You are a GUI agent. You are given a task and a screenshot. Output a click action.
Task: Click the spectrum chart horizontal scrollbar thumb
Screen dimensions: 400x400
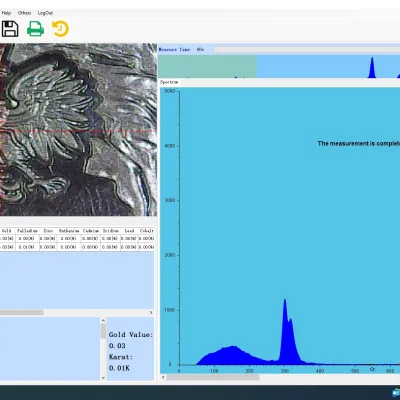pos(213,377)
